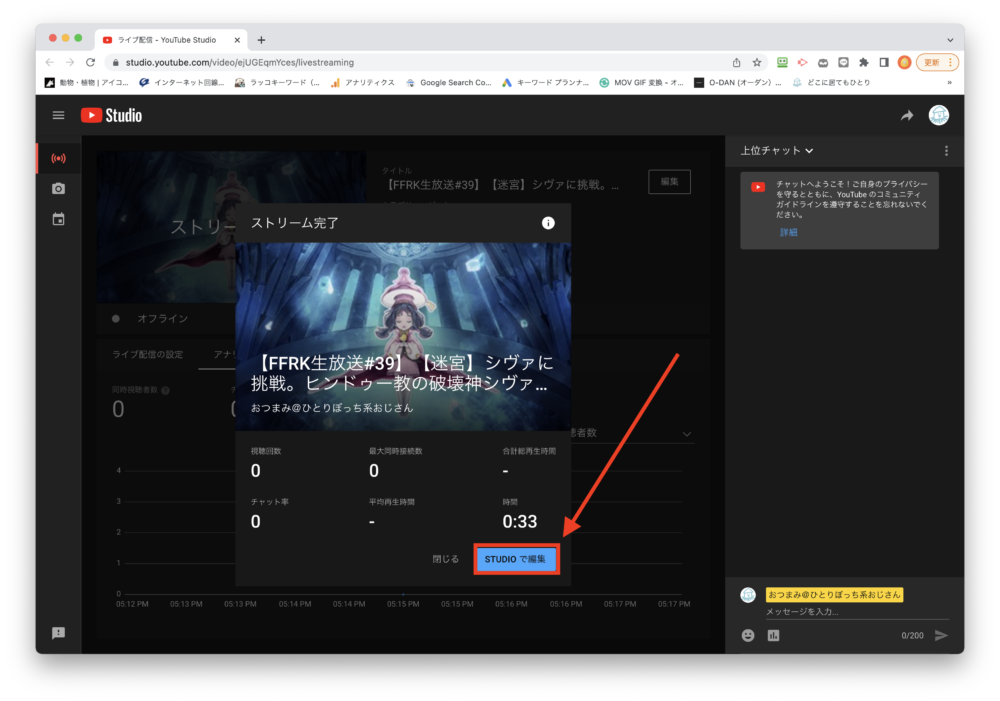The height and width of the screenshot is (701, 1000).
Task: Open the キーワード プランナ... bookmark
Action: (x=545, y=82)
